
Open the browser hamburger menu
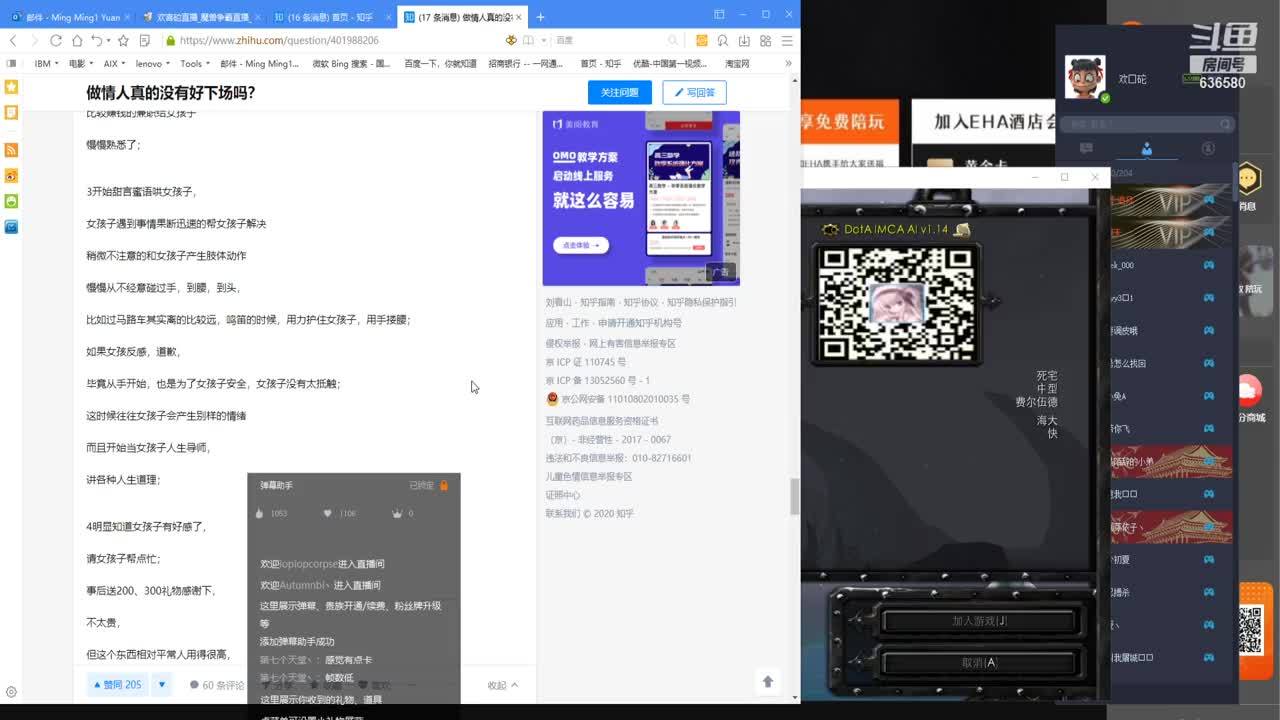point(787,41)
